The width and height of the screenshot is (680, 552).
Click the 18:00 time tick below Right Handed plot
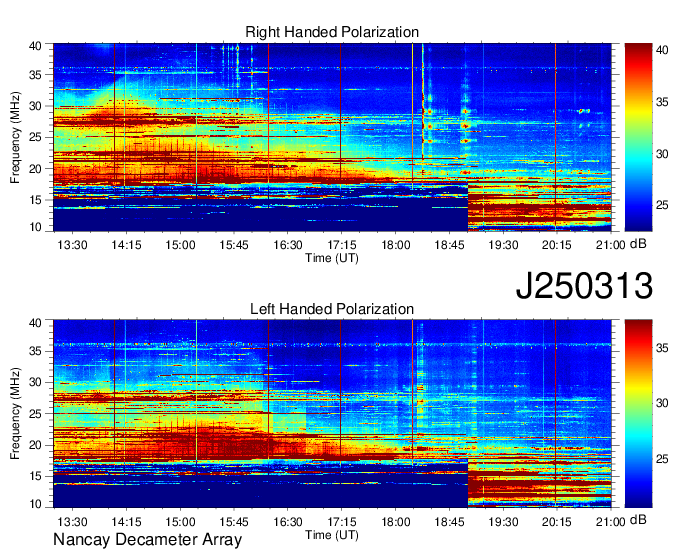click(x=396, y=245)
